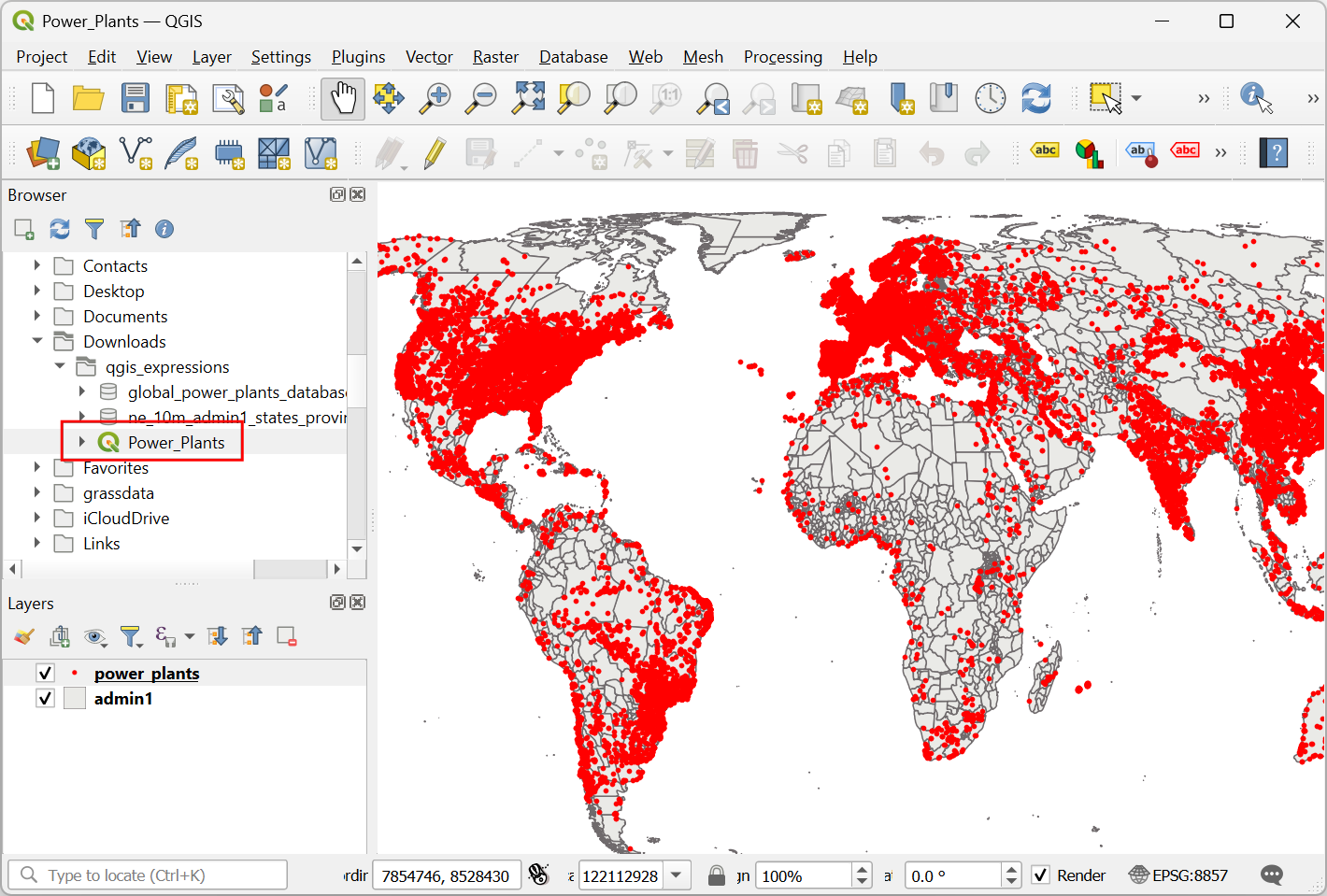Increase magnifier value with up stepper
1327x896 pixels.
coord(862,869)
